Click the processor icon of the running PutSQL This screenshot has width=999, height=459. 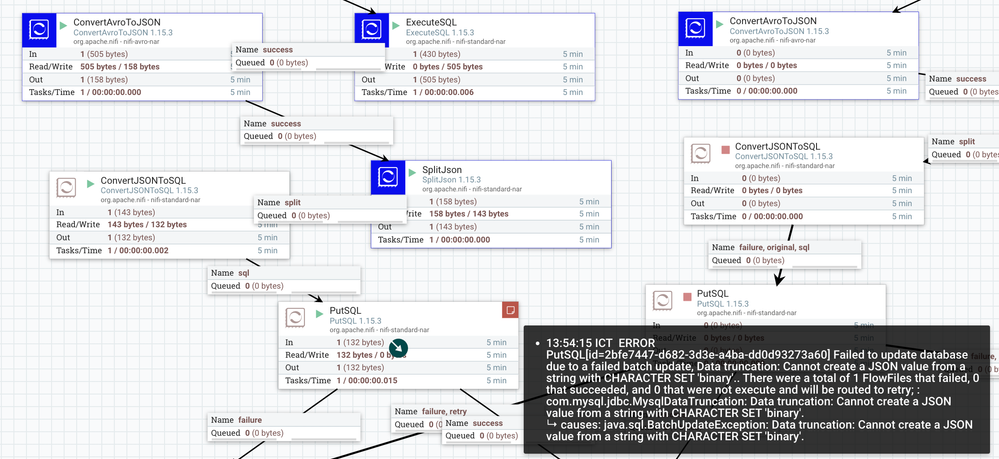(295, 318)
